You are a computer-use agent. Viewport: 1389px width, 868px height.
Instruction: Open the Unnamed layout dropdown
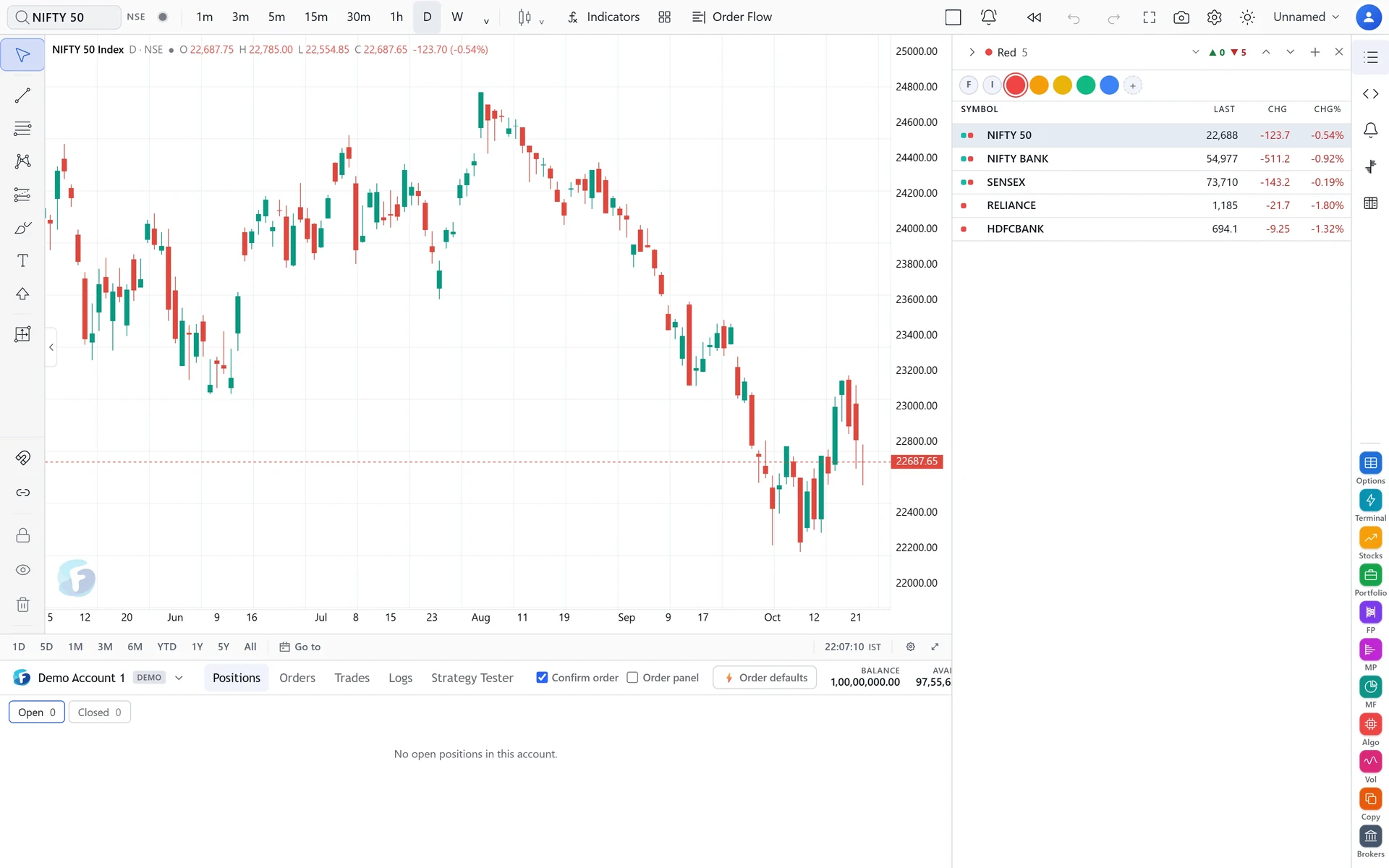[1307, 17]
